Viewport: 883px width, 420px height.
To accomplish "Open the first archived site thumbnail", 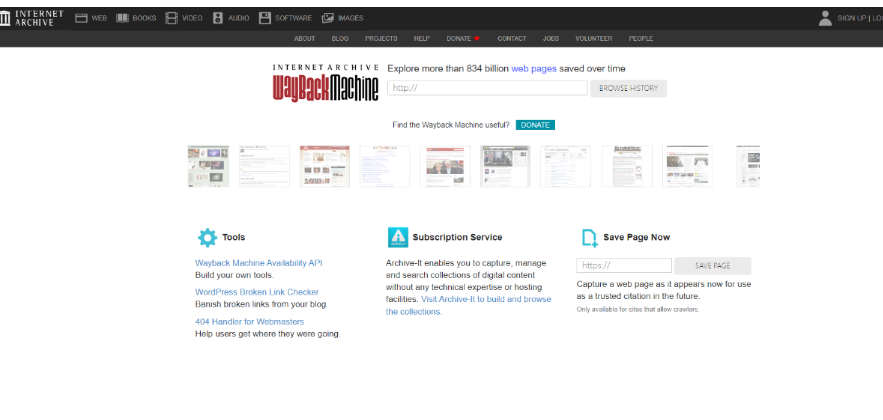I will pyautogui.click(x=208, y=166).
